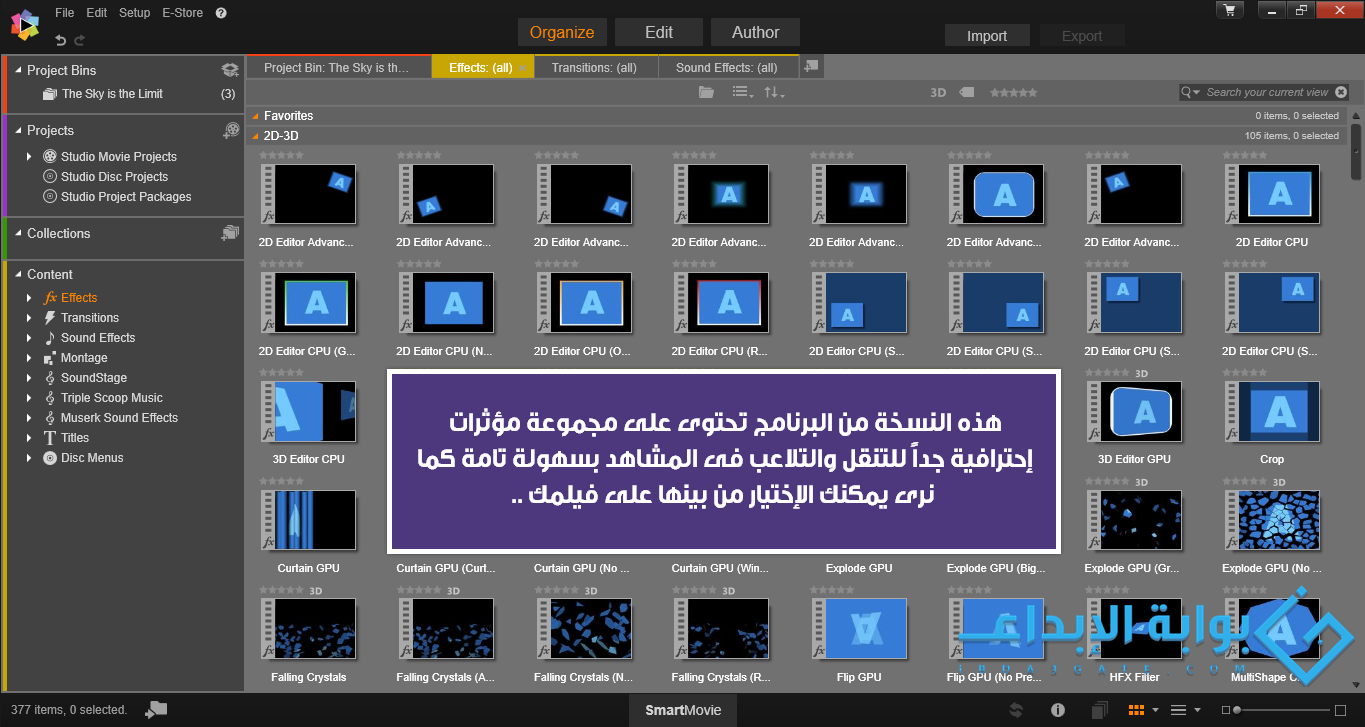Go to the Edit workspace
The image size is (1365, 727).
coord(659,32)
